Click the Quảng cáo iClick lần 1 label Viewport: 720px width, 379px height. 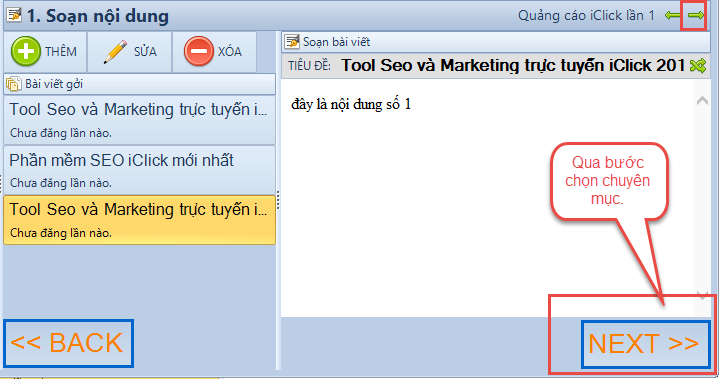click(586, 16)
